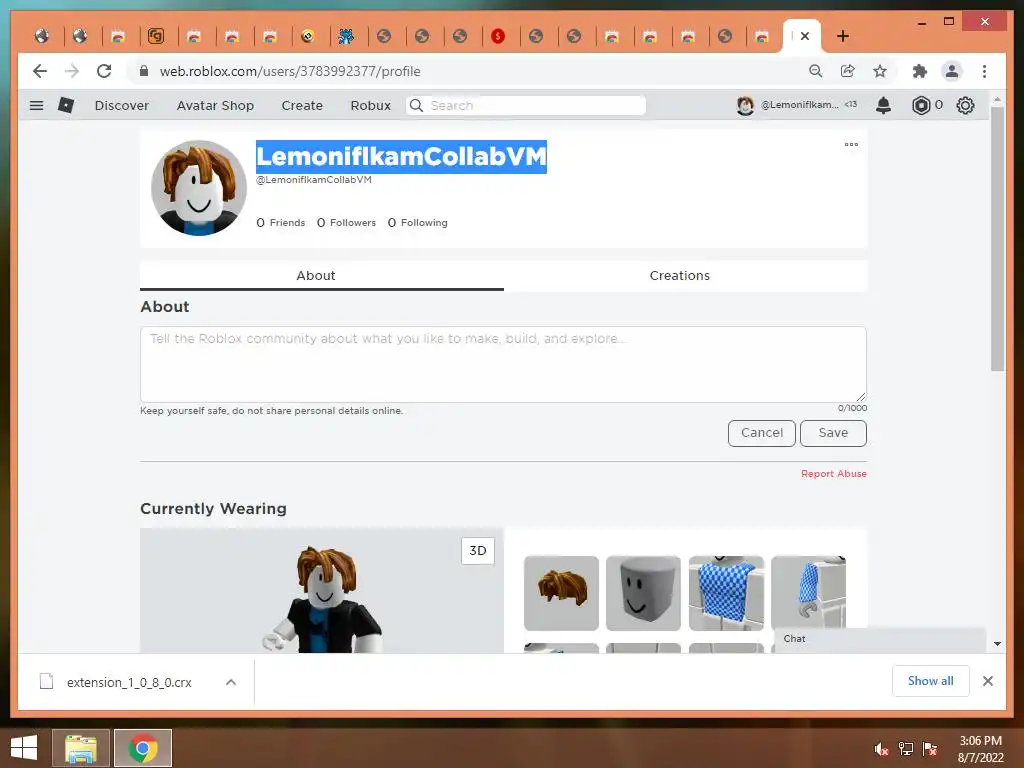
Task: Open the network tray icon
Action: pyautogui.click(x=906, y=749)
